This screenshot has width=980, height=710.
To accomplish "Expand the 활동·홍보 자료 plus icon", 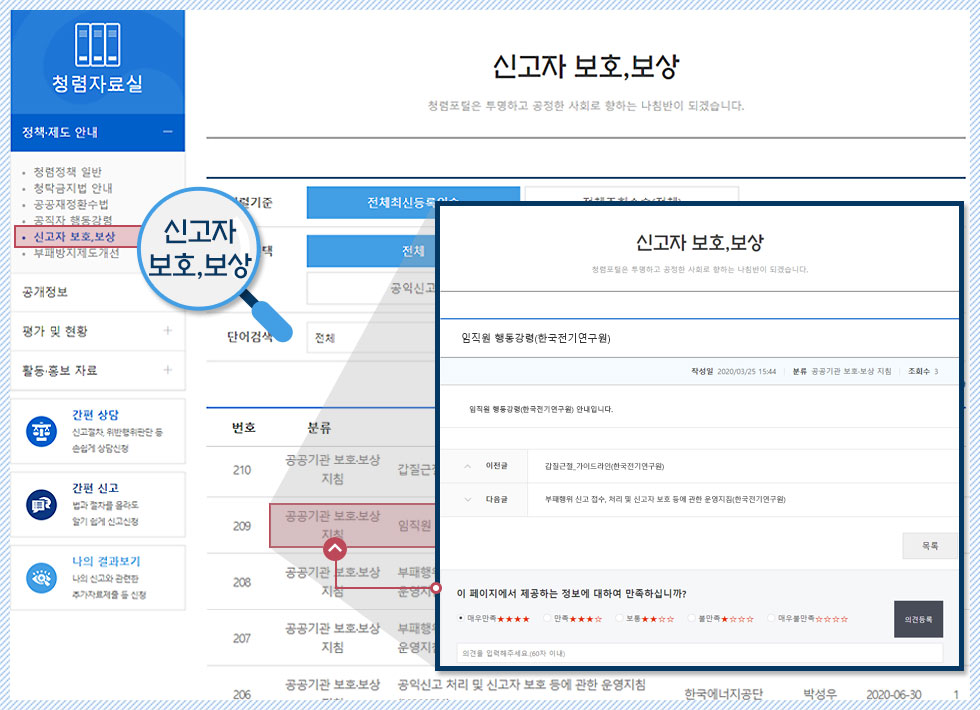I will (x=168, y=370).
